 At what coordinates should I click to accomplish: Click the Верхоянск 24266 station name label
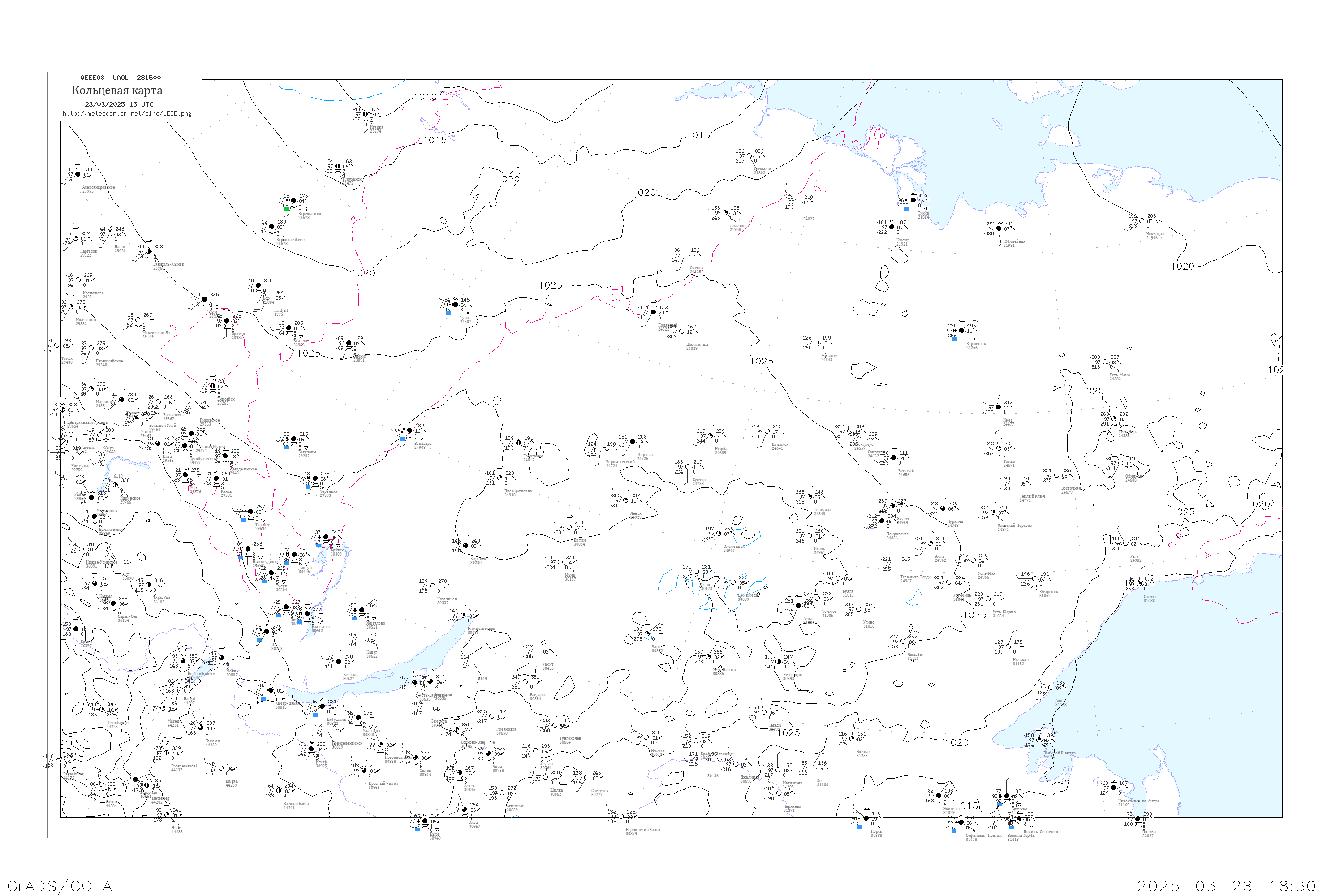click(976, 345)
